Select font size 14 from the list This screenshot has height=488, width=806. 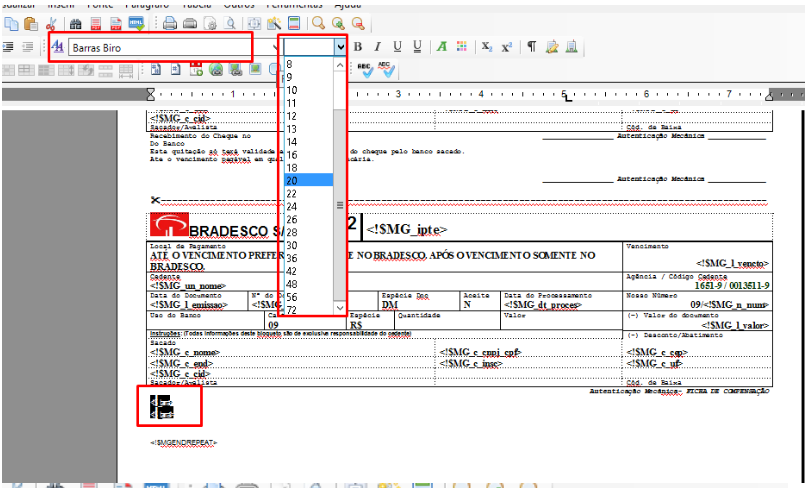click(x=308, y=142)
